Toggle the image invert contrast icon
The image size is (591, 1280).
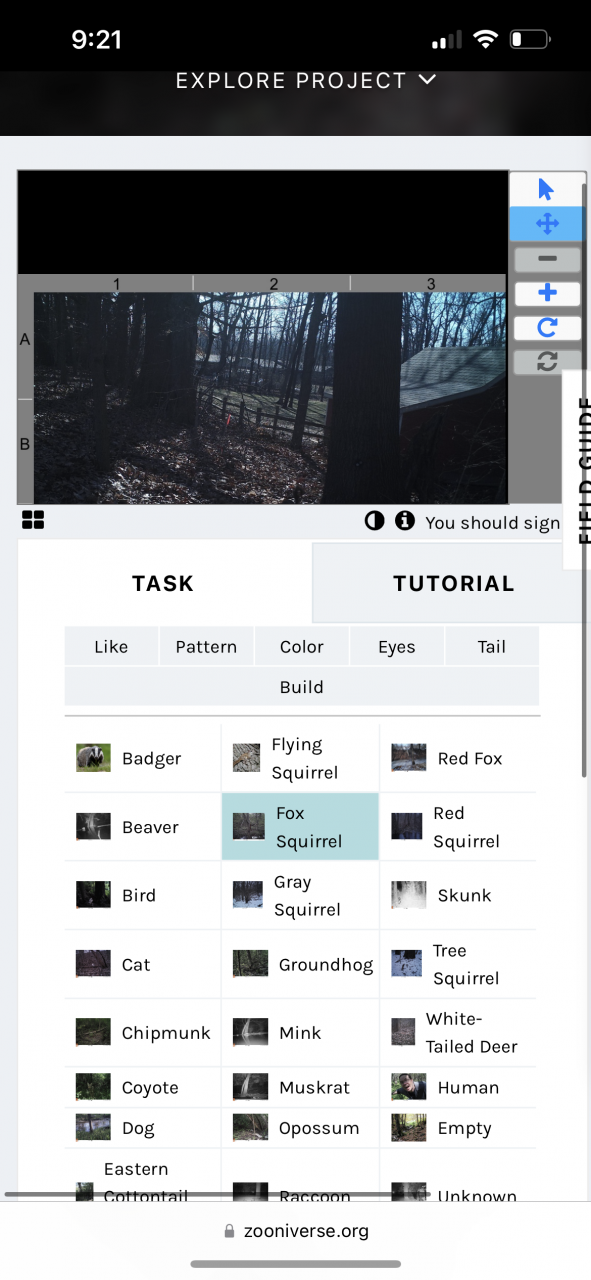[374, 521]
